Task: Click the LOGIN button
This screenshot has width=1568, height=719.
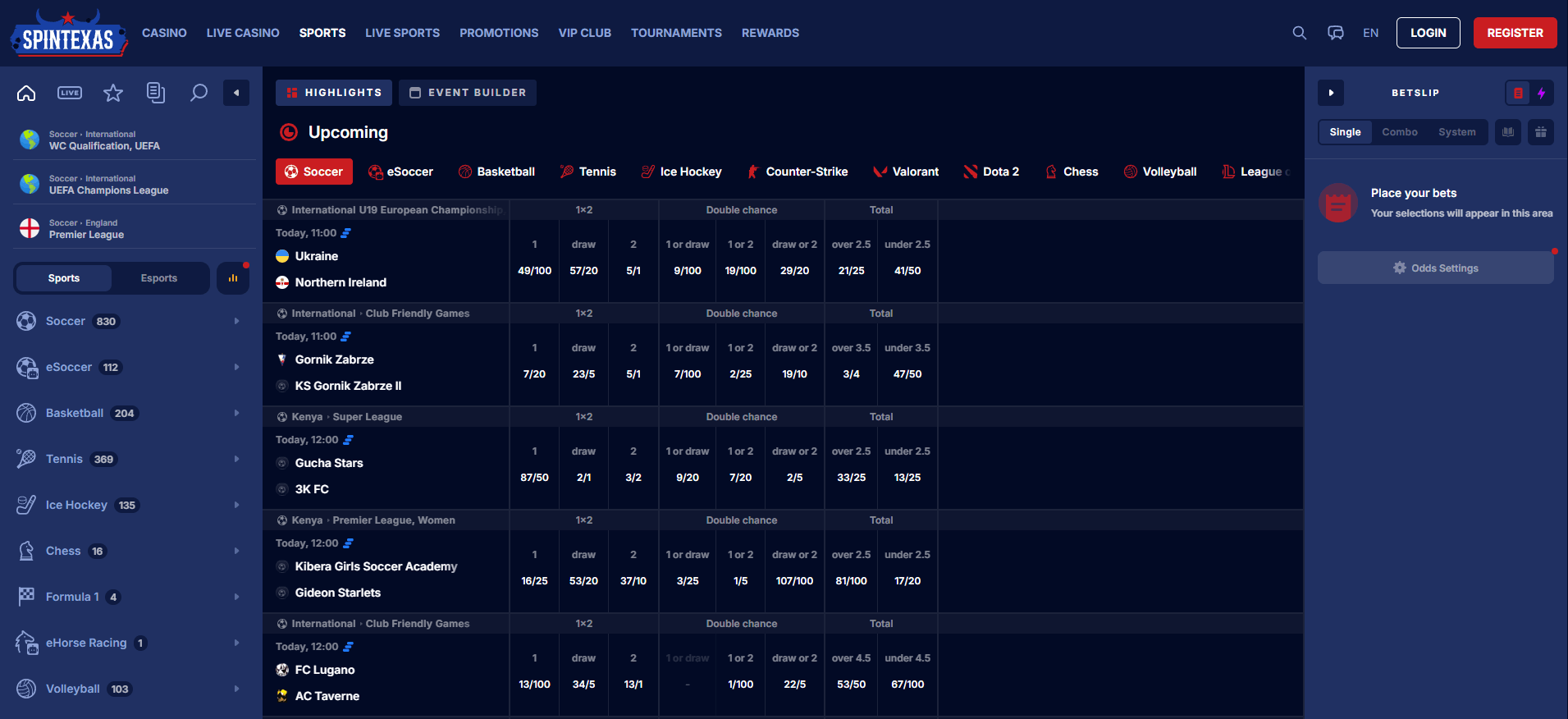Action: pyautogui.click(x=1428, y=33)
